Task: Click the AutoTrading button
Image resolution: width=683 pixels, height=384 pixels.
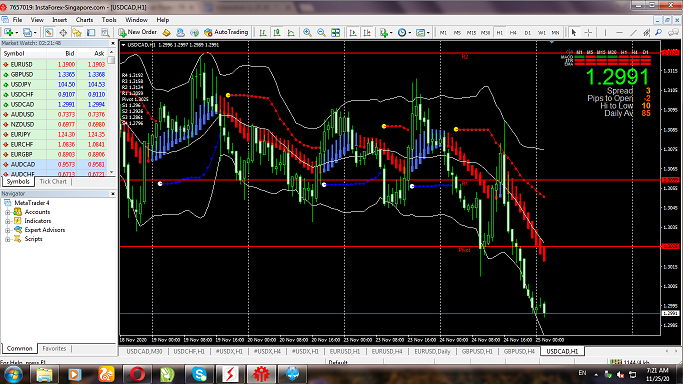Action: (x=226, y=32)
